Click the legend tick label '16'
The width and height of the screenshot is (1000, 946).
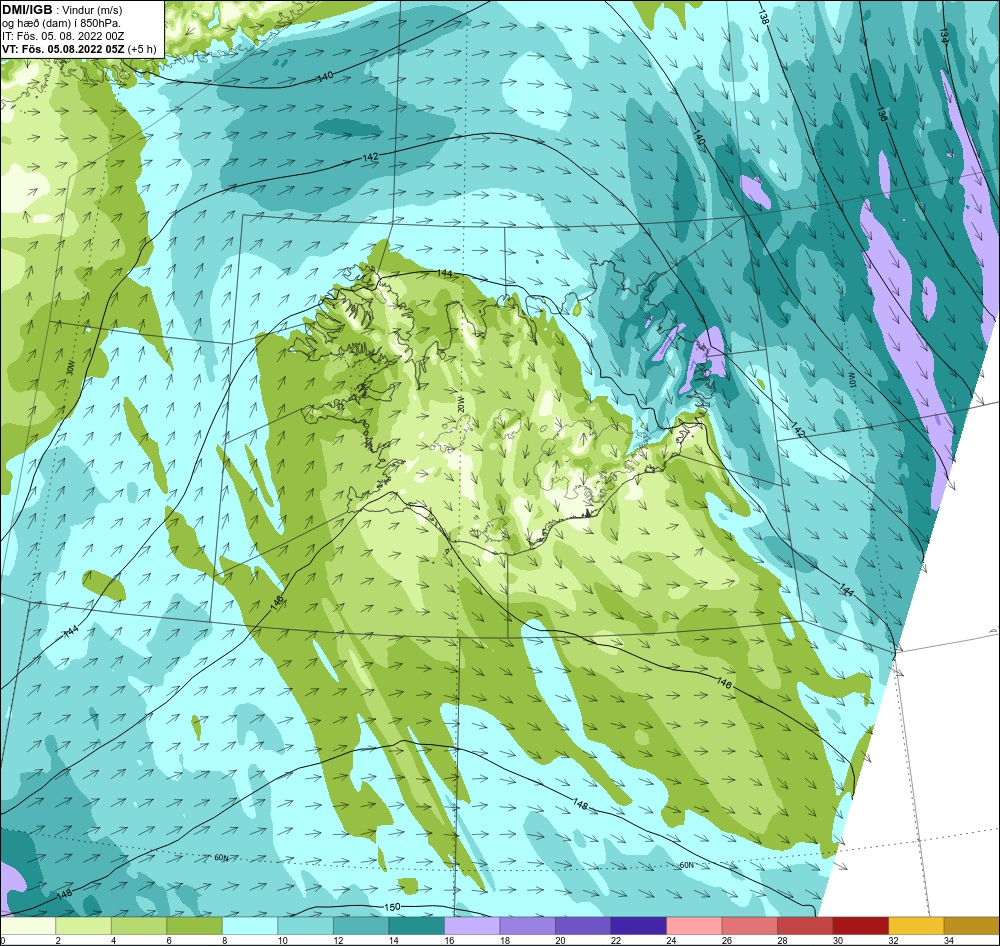[x=449, y=940]
